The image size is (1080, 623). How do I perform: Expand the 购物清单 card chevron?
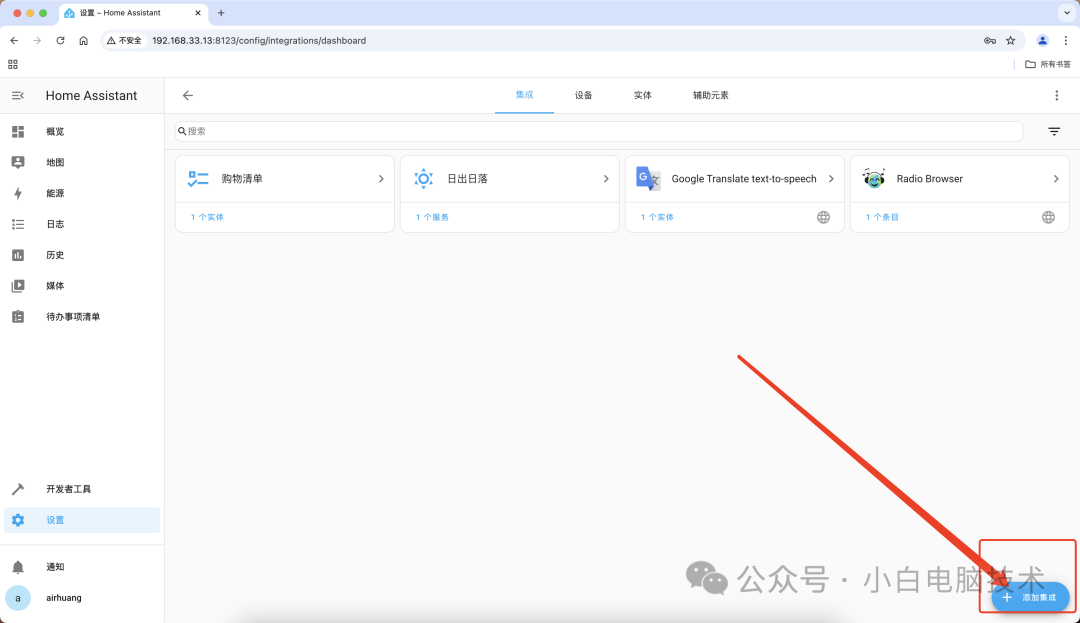[381, 179]
